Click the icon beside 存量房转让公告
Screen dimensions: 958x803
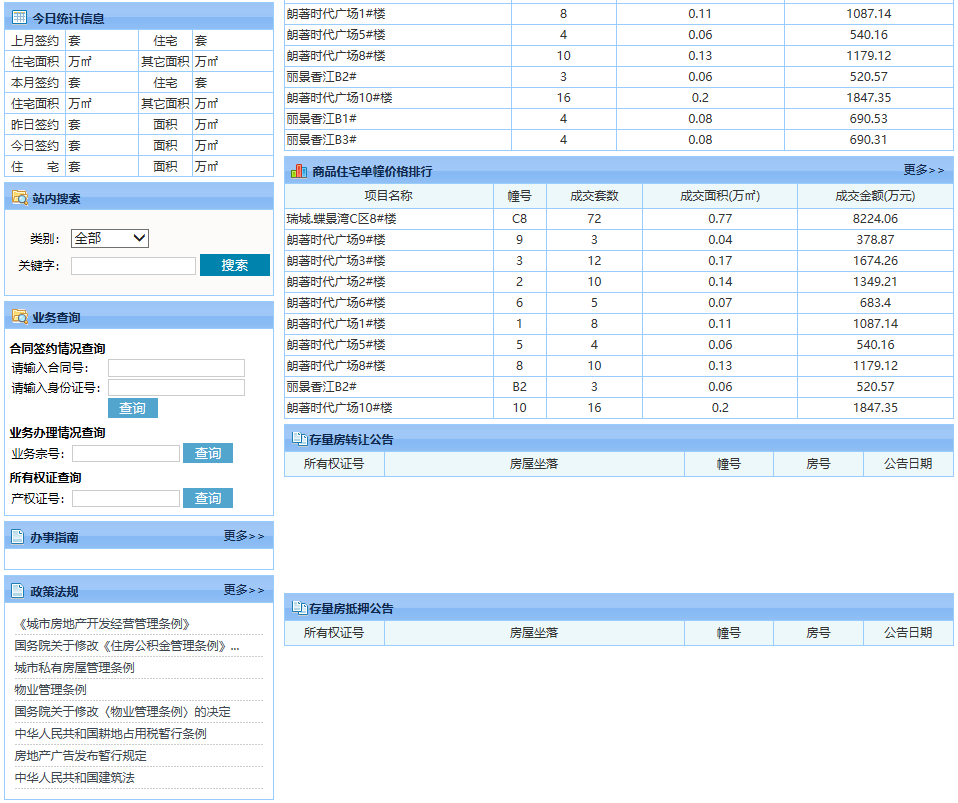click(x=298, y=439)
